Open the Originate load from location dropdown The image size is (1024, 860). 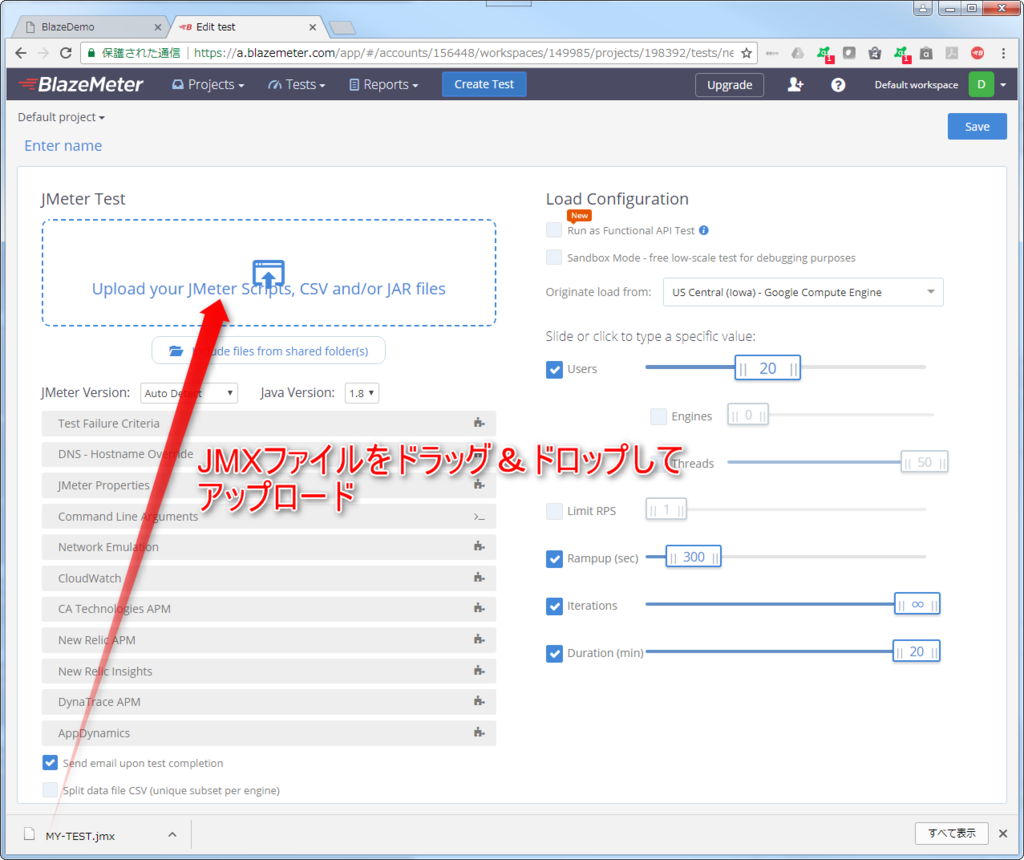(803, 292)
